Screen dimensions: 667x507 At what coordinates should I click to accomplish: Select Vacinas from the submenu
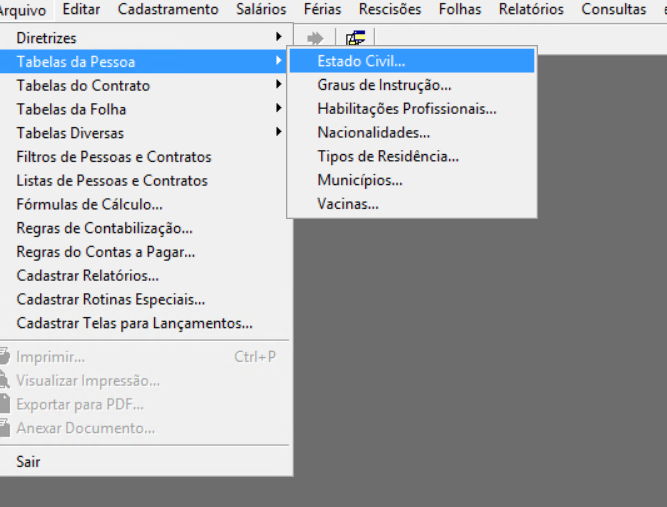pos(348,204)
